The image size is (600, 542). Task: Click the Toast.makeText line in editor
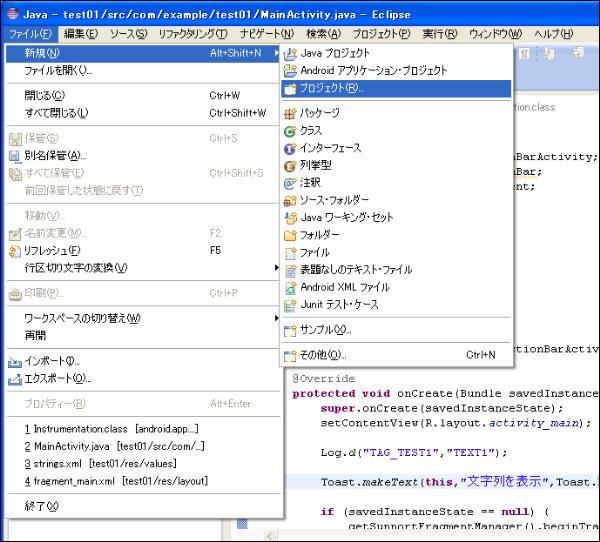pos(460,482)
